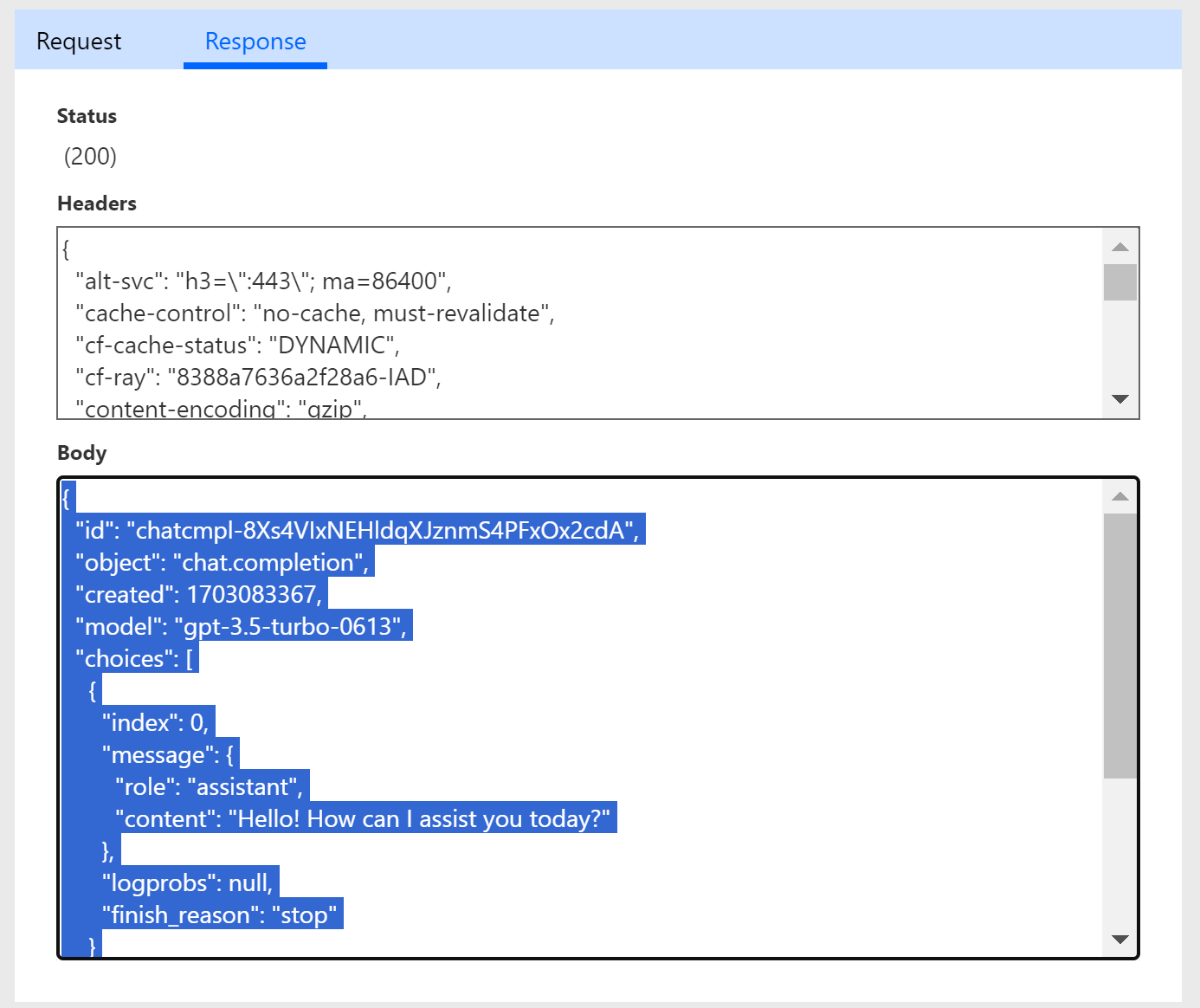Viewport: 1200px width, 1008px height.
Task: Click the "cf-ray" line in Headers
Action: click(x=258, y=378)
